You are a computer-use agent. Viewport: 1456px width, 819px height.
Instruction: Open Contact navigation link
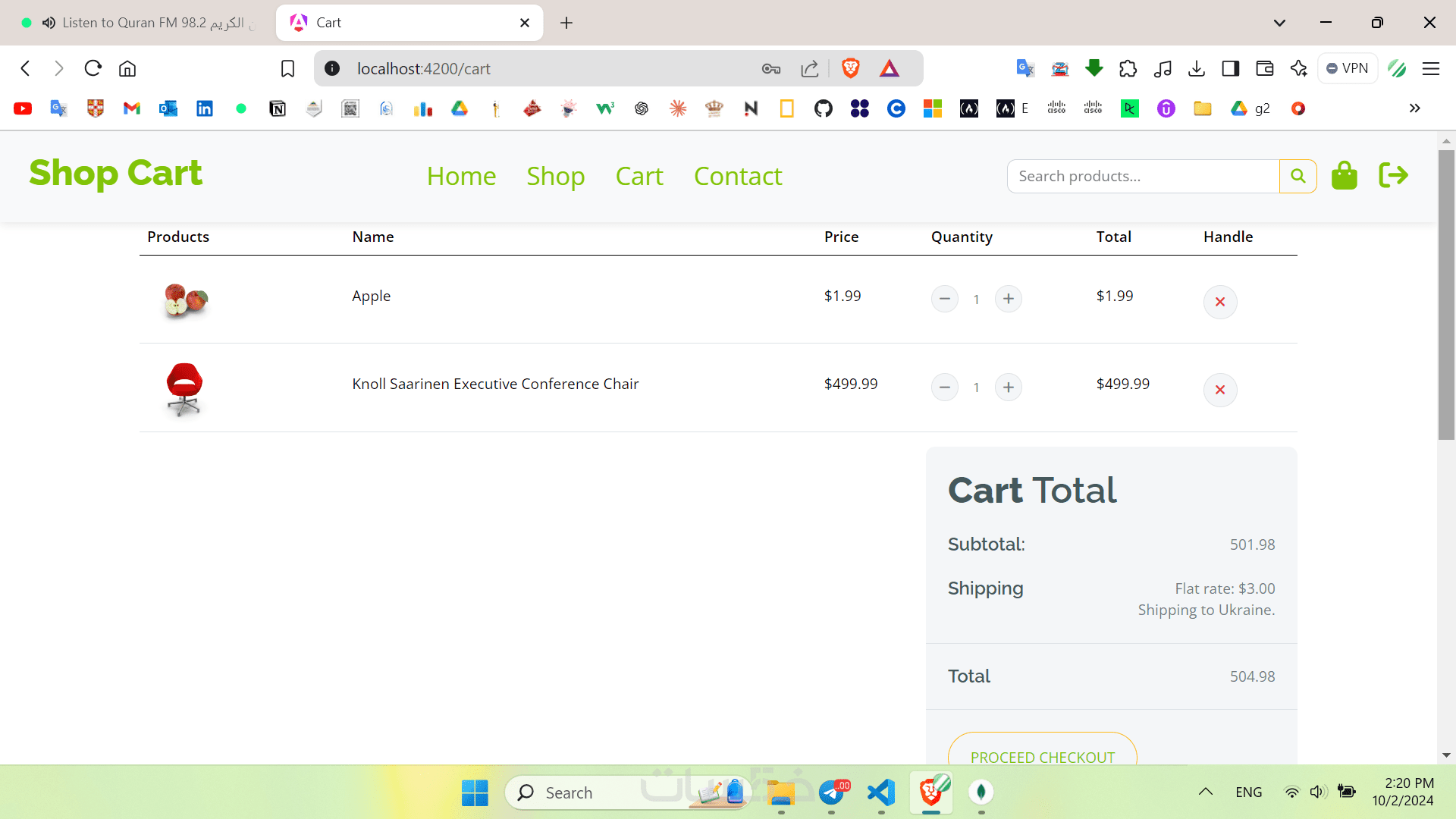point(737,176)
